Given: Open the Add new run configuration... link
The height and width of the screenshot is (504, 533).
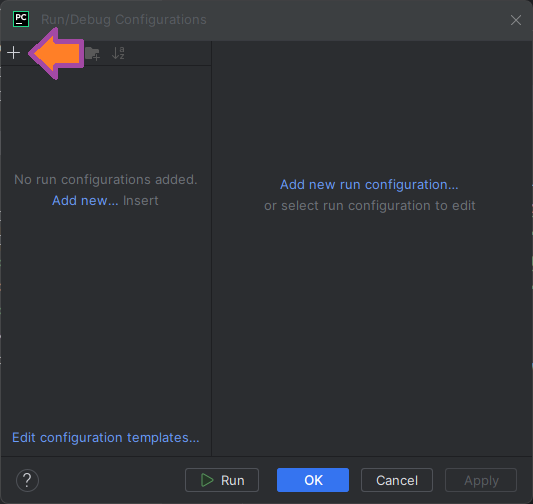Looking at the screenshot, I should click(x=369, y=185).
